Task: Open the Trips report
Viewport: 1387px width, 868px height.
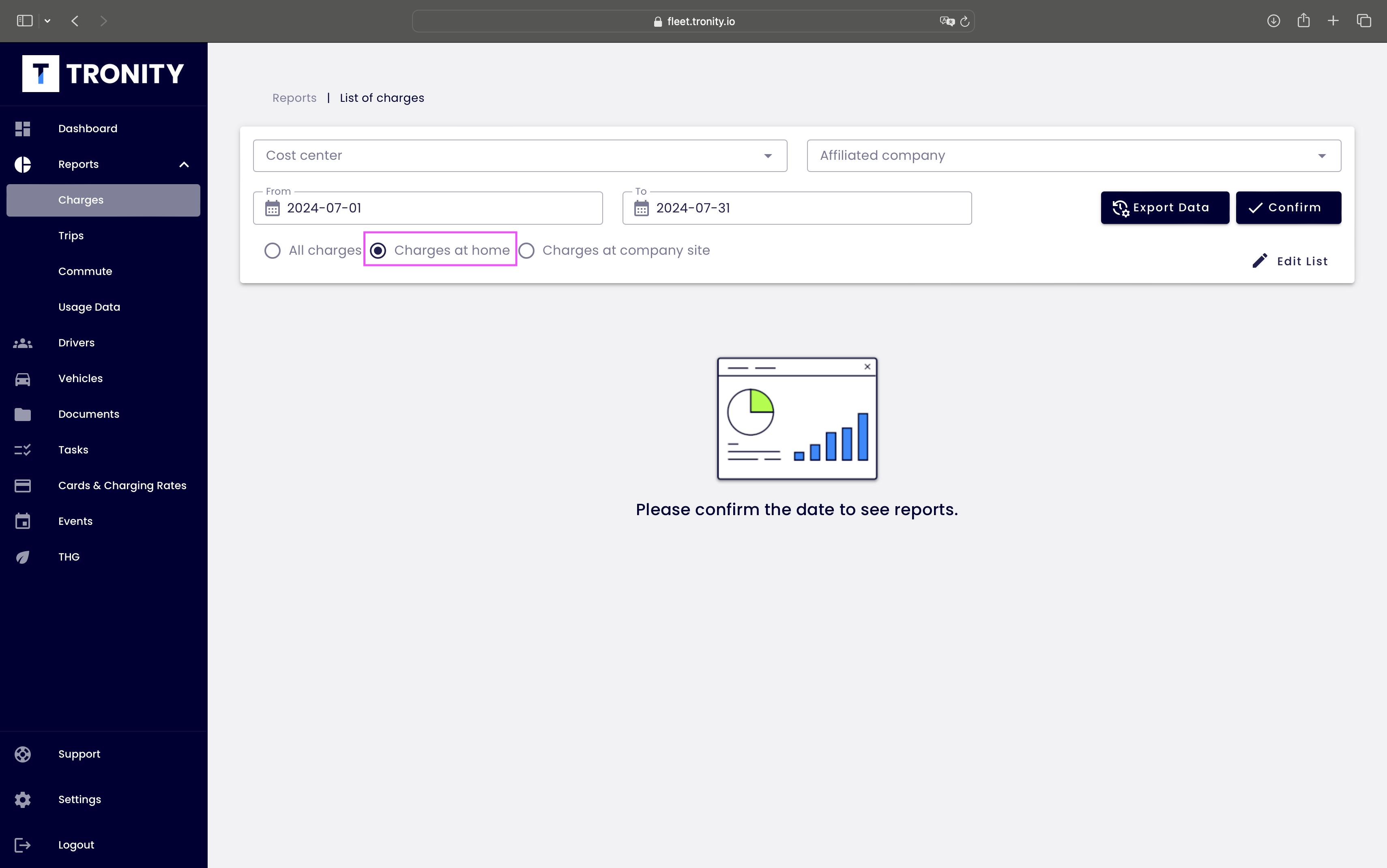Action: [x=103, y=236]
